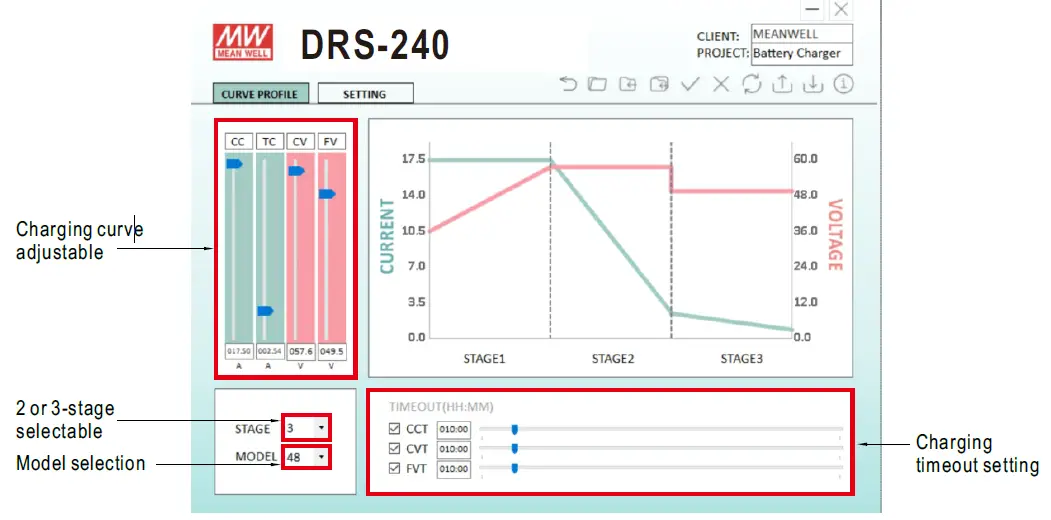1051x520 pixels.
Task: Toggle the CVT timeout checkbox
Action: [394, 449]
